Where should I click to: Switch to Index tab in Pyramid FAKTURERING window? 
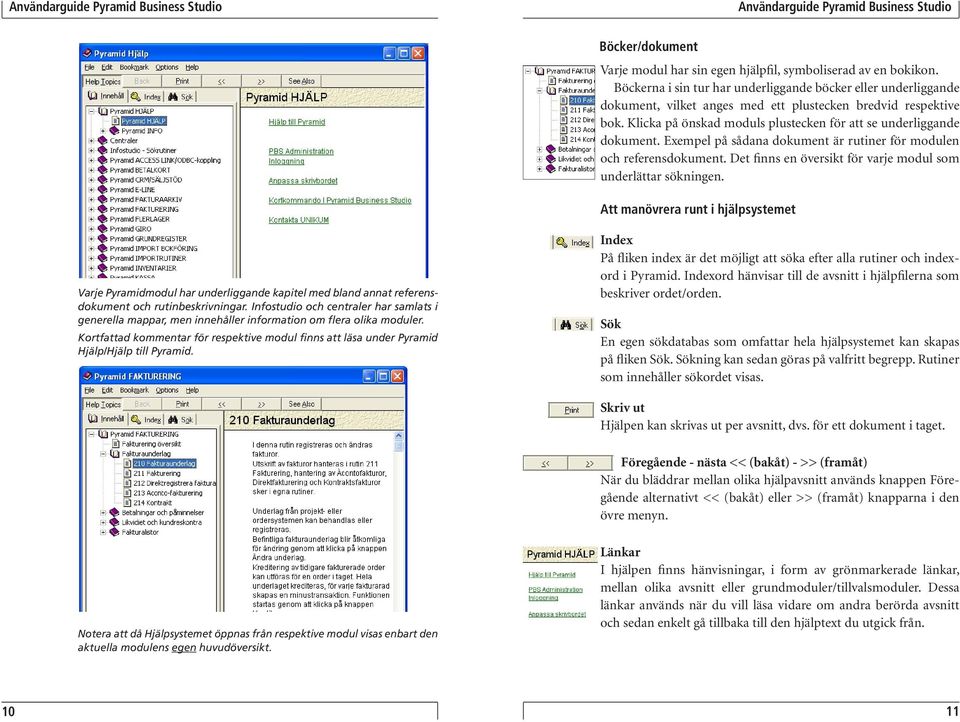[146, 419]
